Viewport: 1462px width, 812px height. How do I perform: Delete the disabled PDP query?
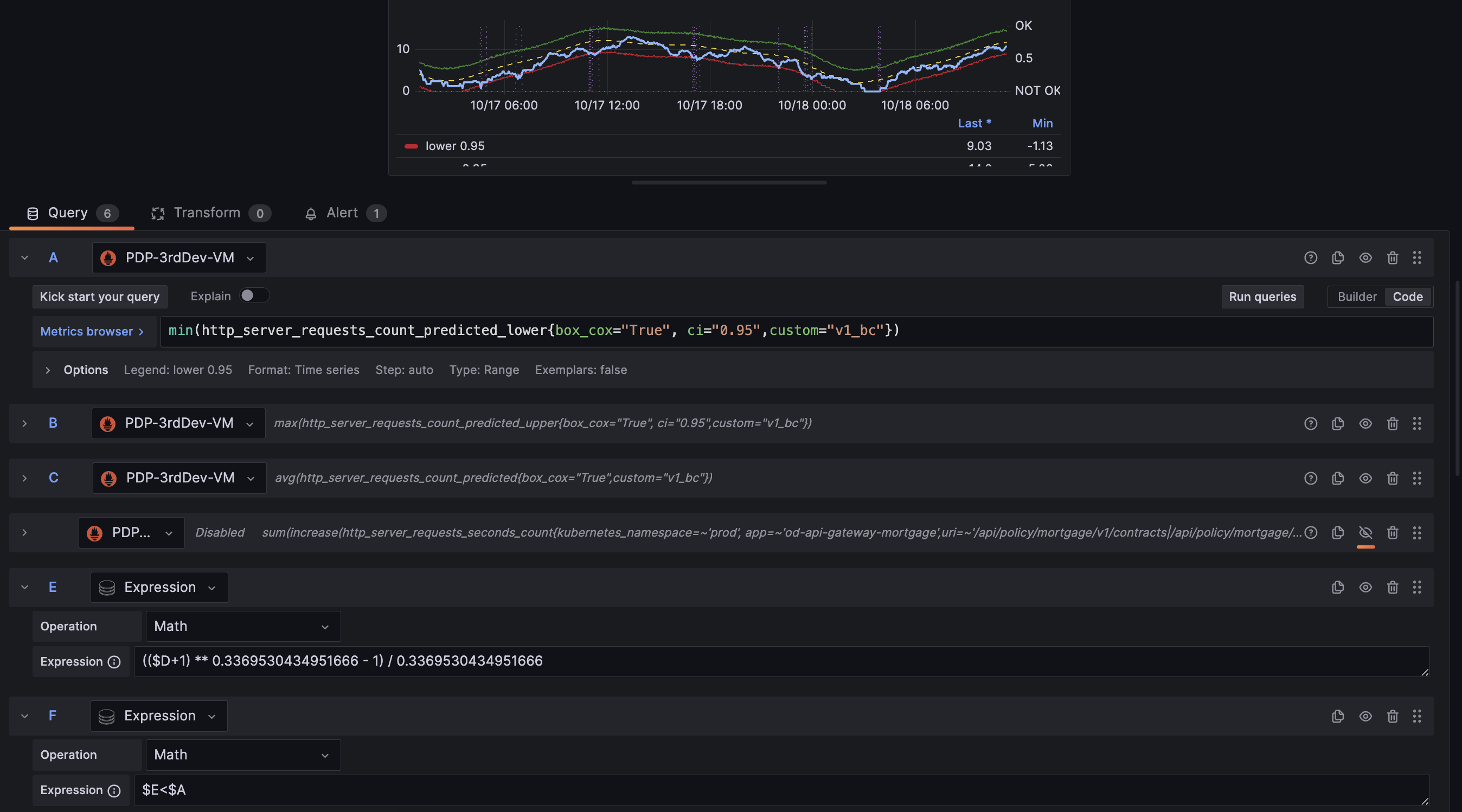pyautogui.click(x=1393, y=533)
